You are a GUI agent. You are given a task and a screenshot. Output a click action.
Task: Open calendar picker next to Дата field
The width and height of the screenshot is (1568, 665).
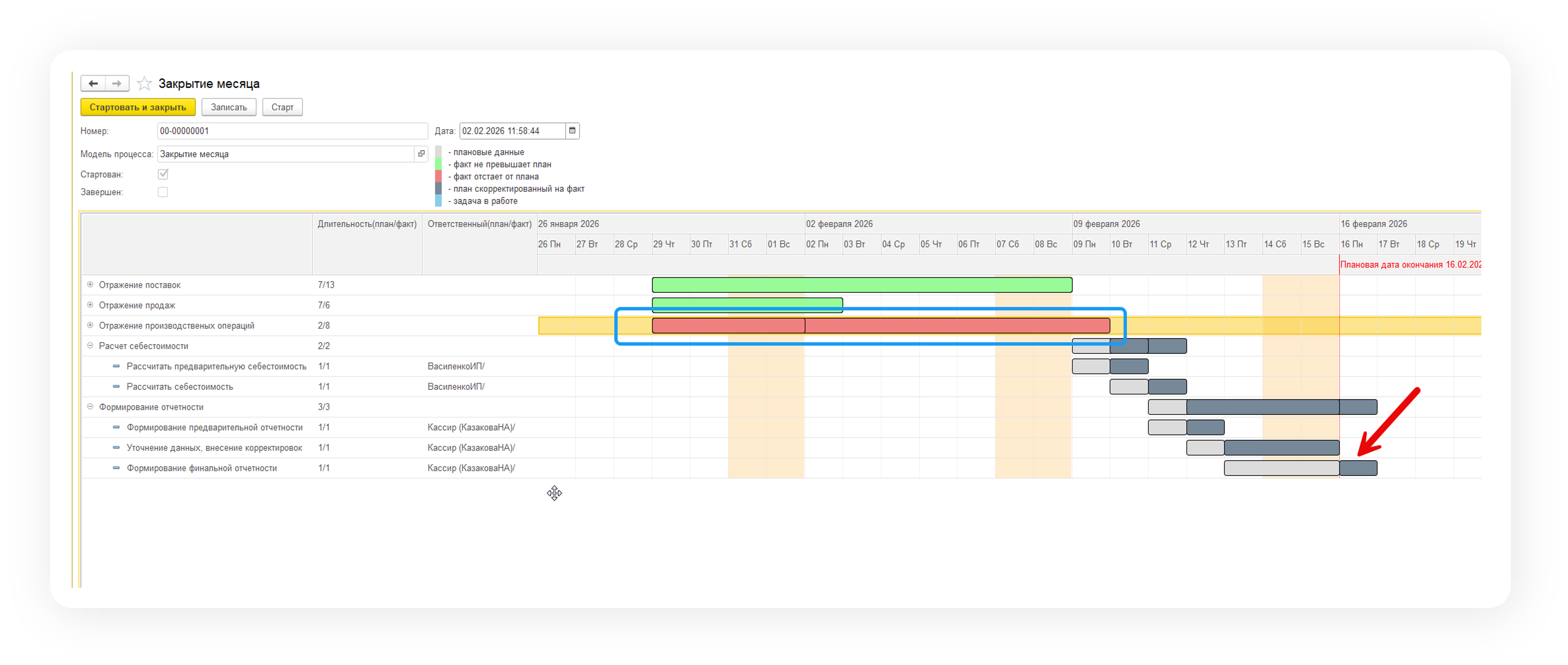pos(572,131)
